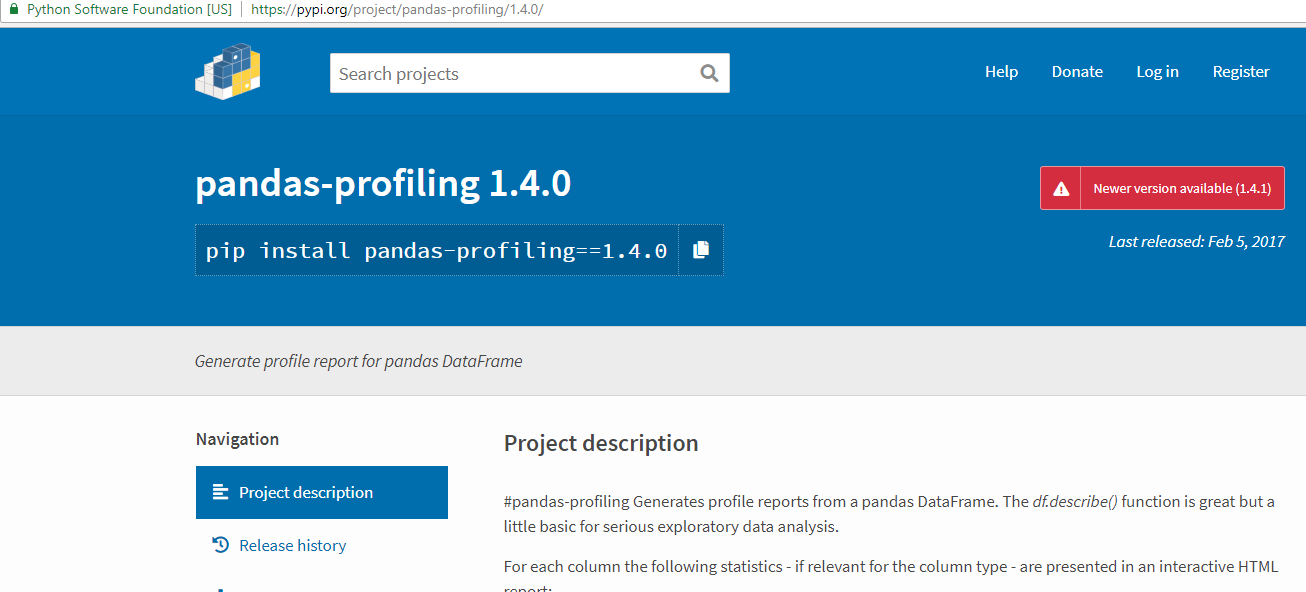
Task: Open the Donate link
Action: 1077,72
